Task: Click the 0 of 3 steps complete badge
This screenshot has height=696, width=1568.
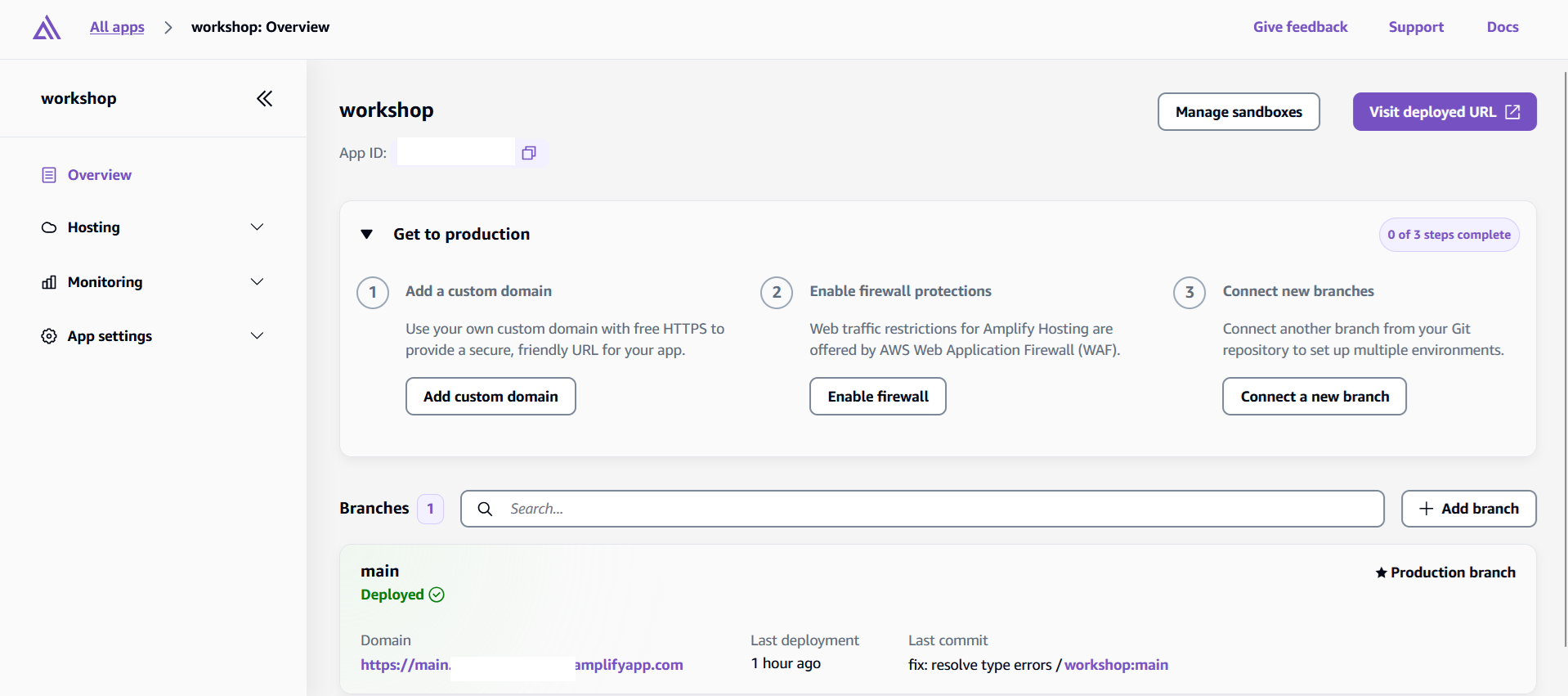Action: [1449, 235]
